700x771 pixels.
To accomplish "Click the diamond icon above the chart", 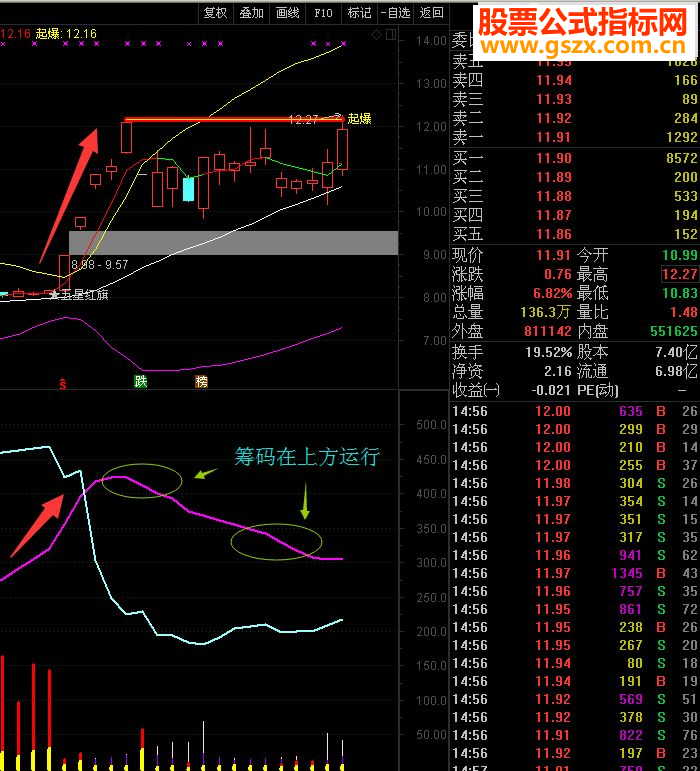I will pos(377,34).
